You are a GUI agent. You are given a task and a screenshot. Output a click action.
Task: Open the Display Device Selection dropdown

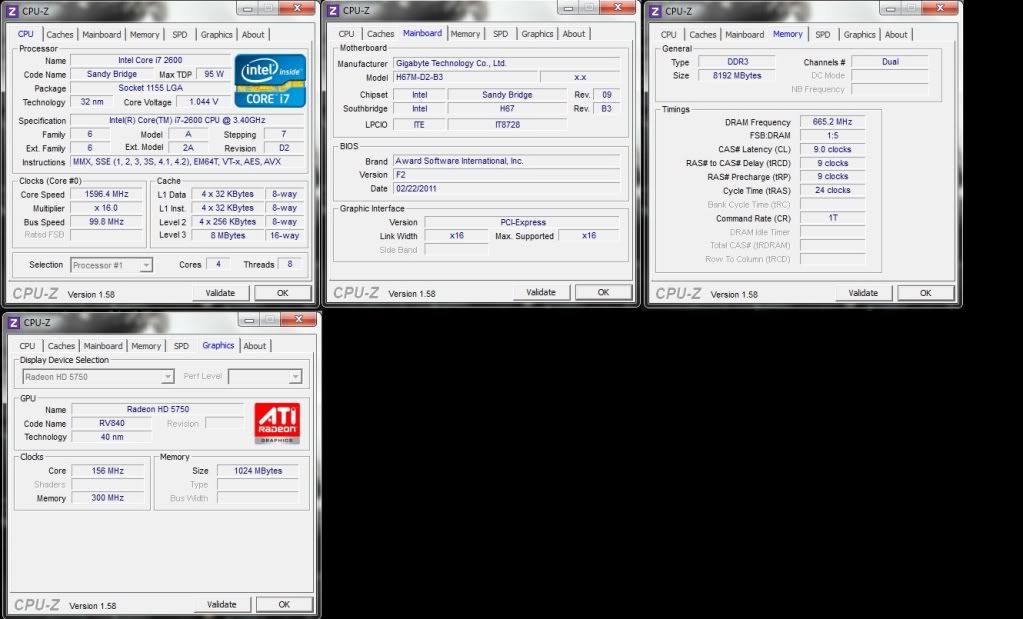(x=99, y=377)
